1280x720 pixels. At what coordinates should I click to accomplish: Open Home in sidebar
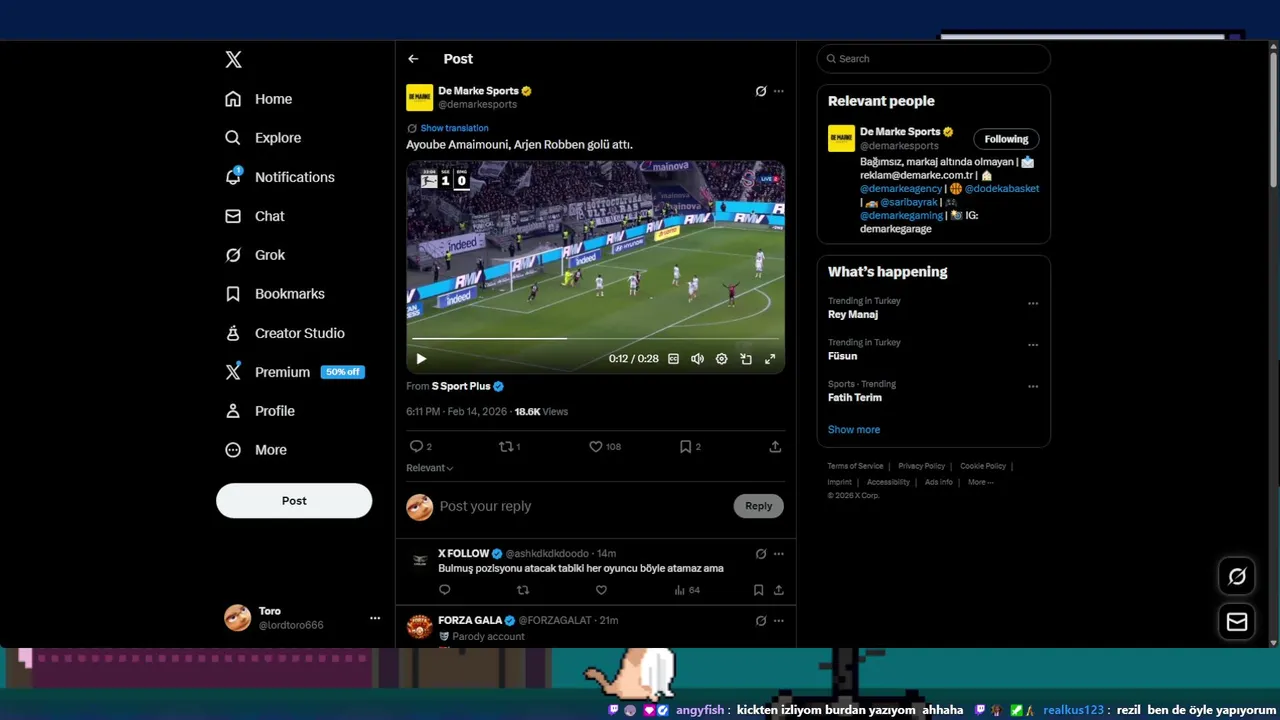click(259, 99)
